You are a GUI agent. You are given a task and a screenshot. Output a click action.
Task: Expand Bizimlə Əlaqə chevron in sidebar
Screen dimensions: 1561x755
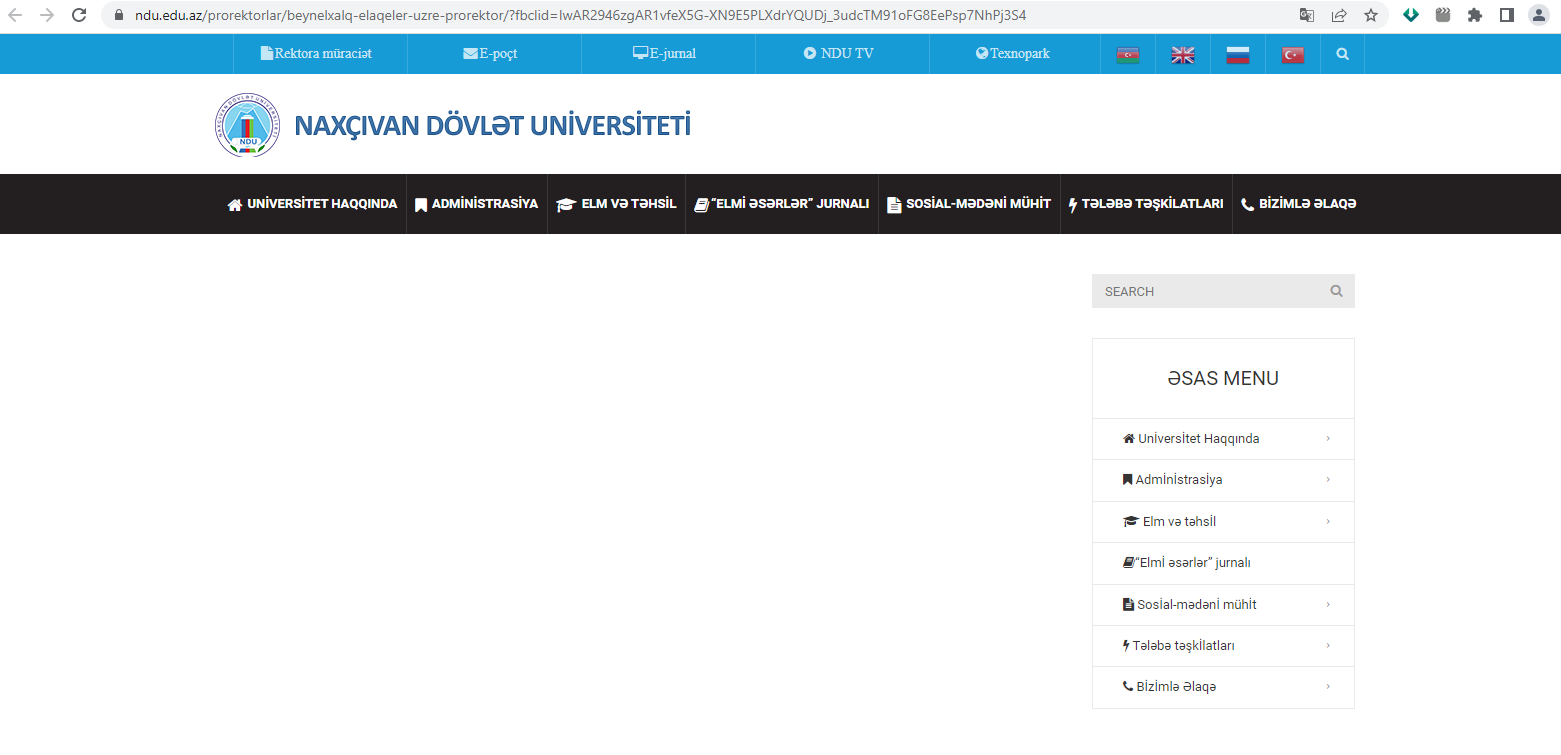[1328, 687]
